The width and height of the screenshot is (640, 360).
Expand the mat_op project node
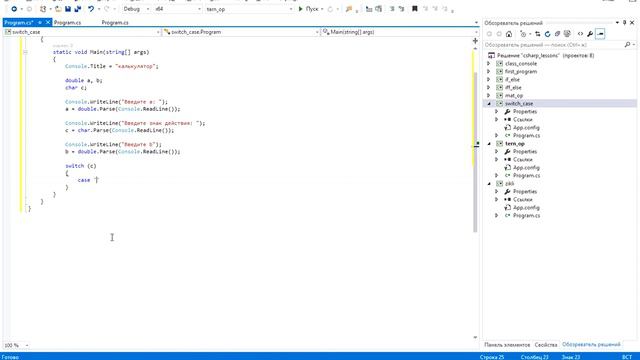489,96
